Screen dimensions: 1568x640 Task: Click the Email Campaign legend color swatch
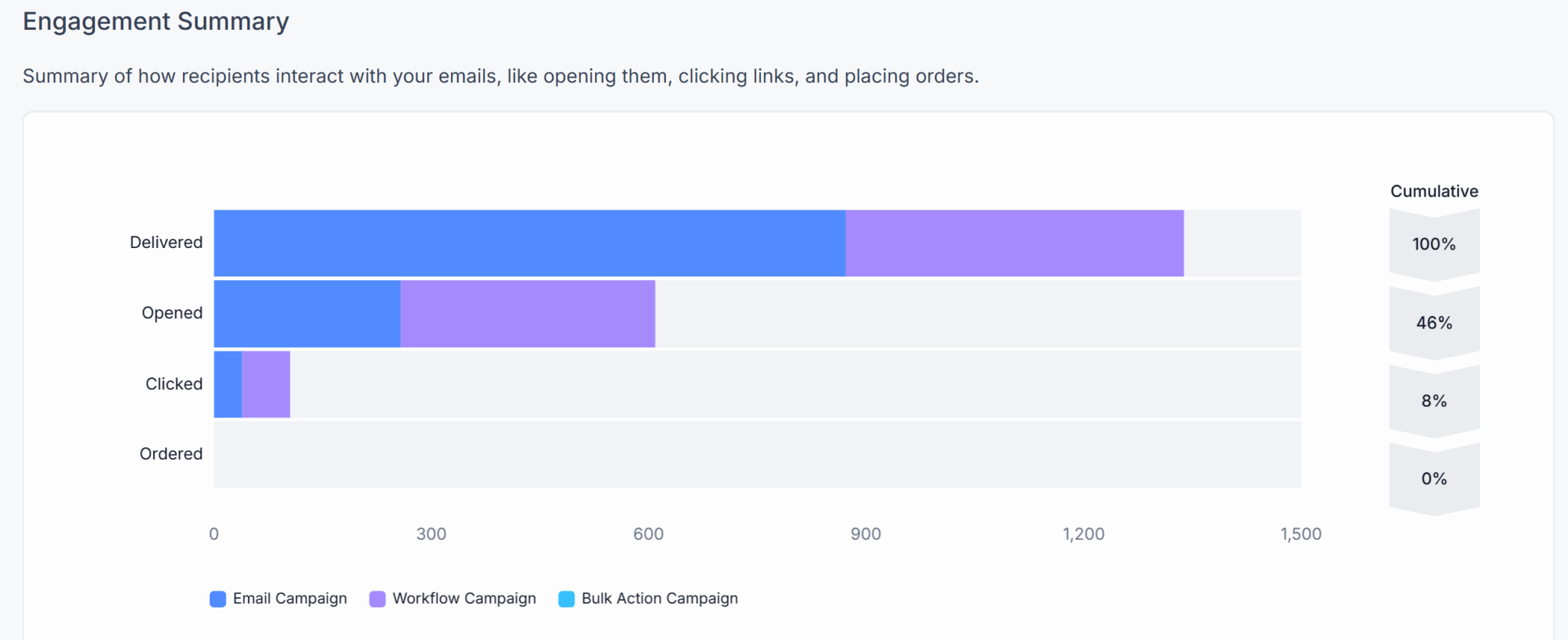pyautogui.click(x=217, y=599)
